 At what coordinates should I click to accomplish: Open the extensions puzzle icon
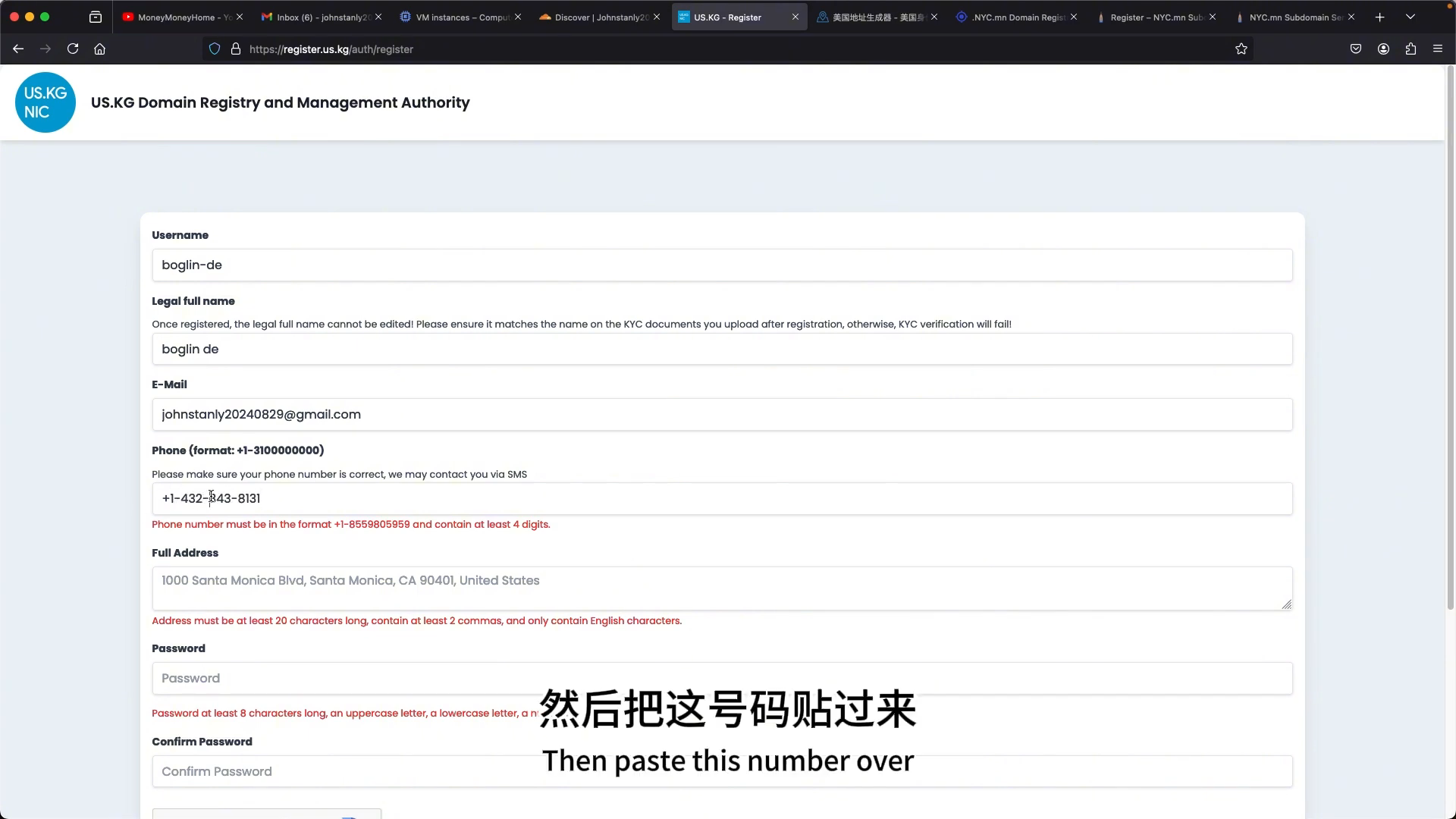click(x=1410, y=49)
